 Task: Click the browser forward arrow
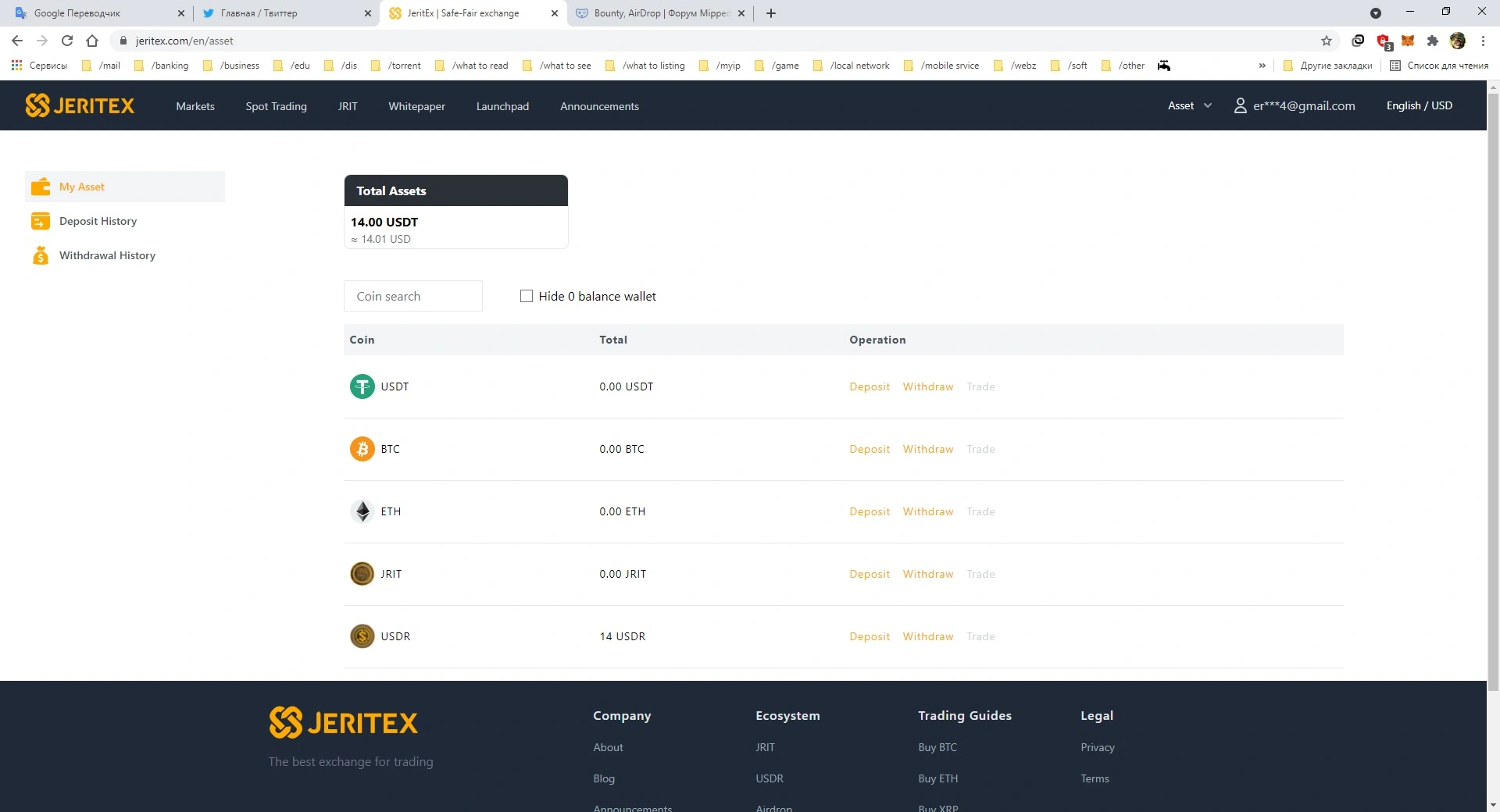pos(42,41)
